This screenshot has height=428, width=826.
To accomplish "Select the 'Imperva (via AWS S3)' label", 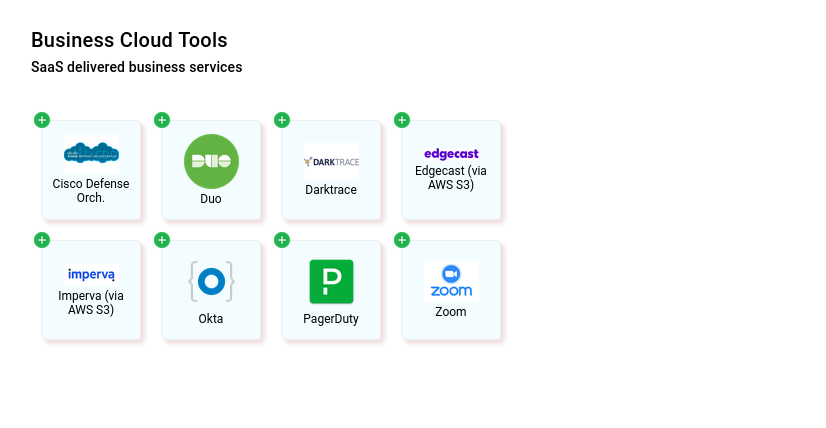I will [91, 303].
